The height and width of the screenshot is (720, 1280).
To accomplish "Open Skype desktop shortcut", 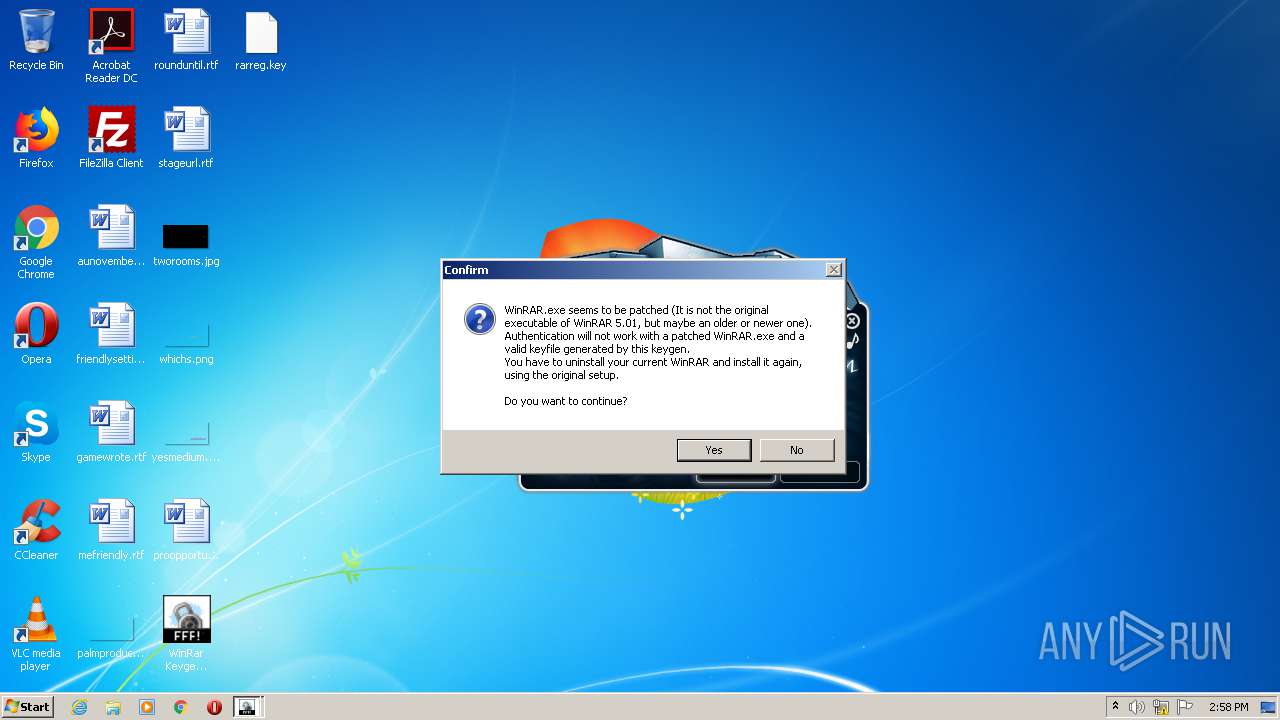I will pyautogui.click(x=36, y=433).
